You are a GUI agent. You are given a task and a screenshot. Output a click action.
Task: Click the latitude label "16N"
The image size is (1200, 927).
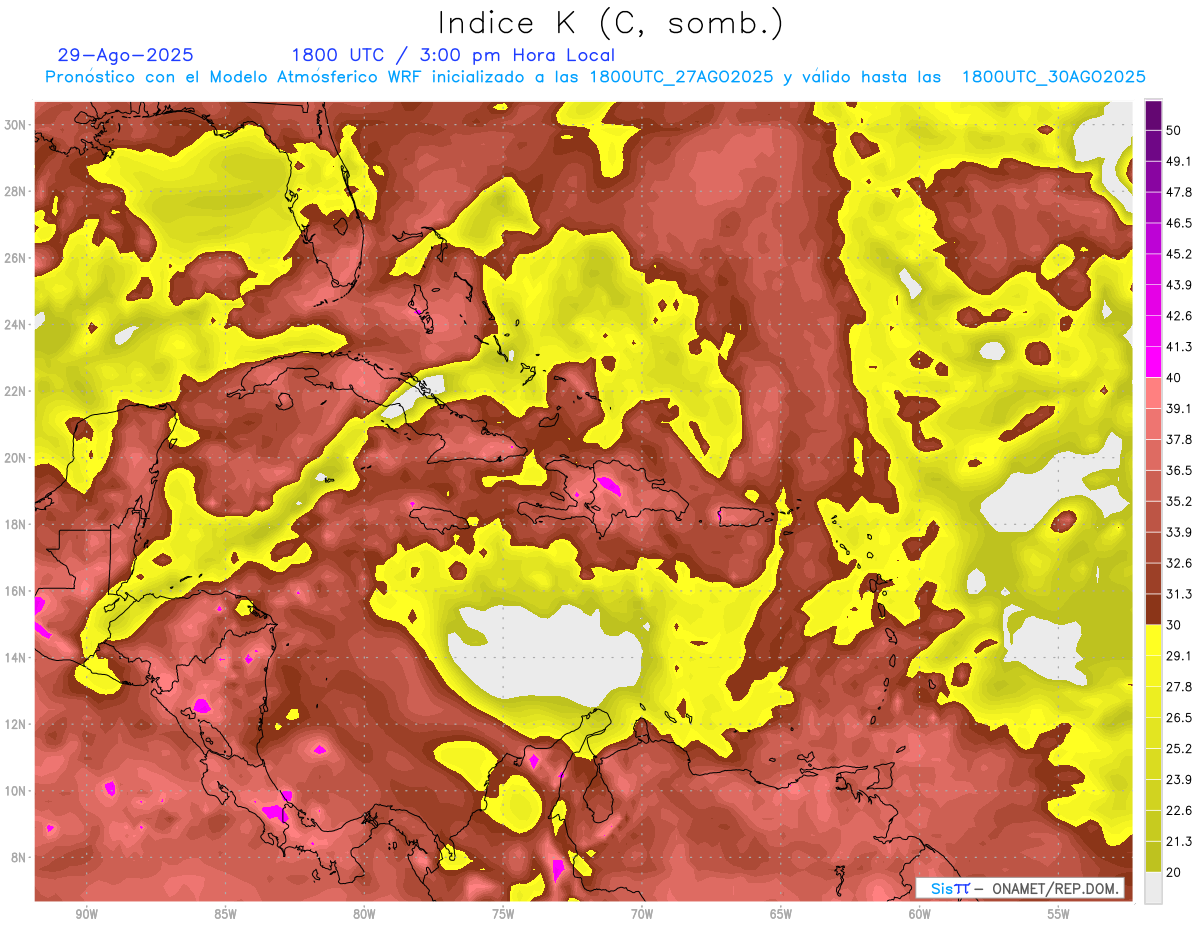pyautogui.click(x=17, y=591)
